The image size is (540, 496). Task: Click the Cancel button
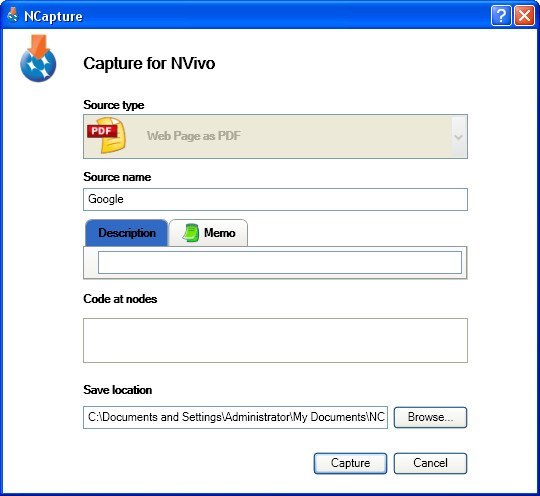[430, 463]
